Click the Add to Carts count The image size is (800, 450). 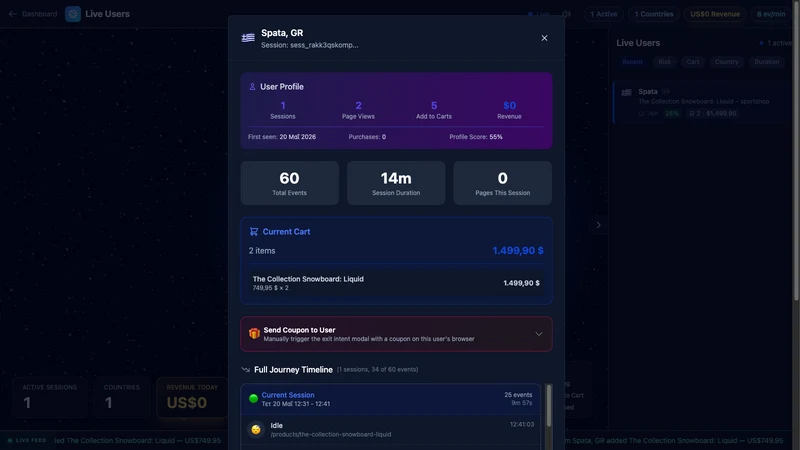point(434,110)
